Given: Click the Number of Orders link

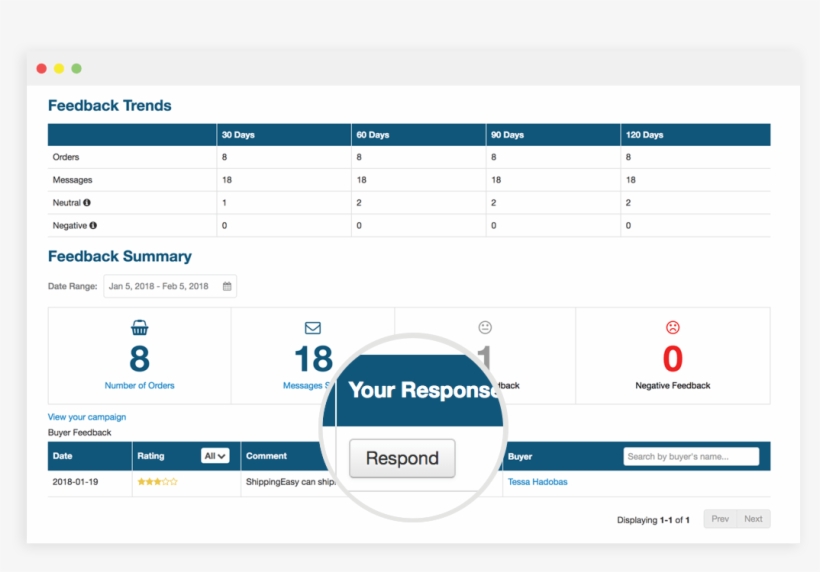Looking at the screenshot, I should pos(140,385).
